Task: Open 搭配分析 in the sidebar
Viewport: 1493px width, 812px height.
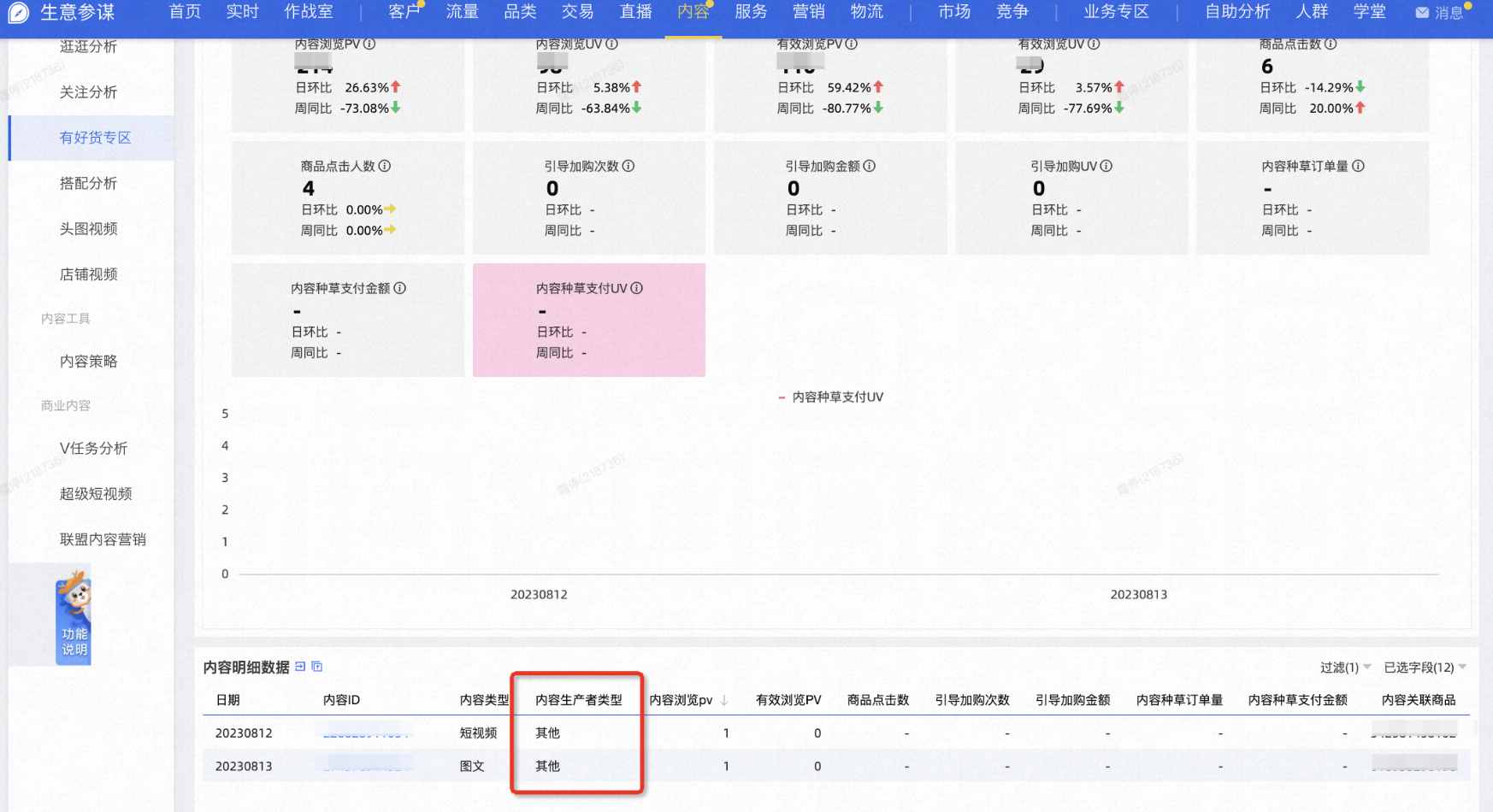Action: click(89, 183)
